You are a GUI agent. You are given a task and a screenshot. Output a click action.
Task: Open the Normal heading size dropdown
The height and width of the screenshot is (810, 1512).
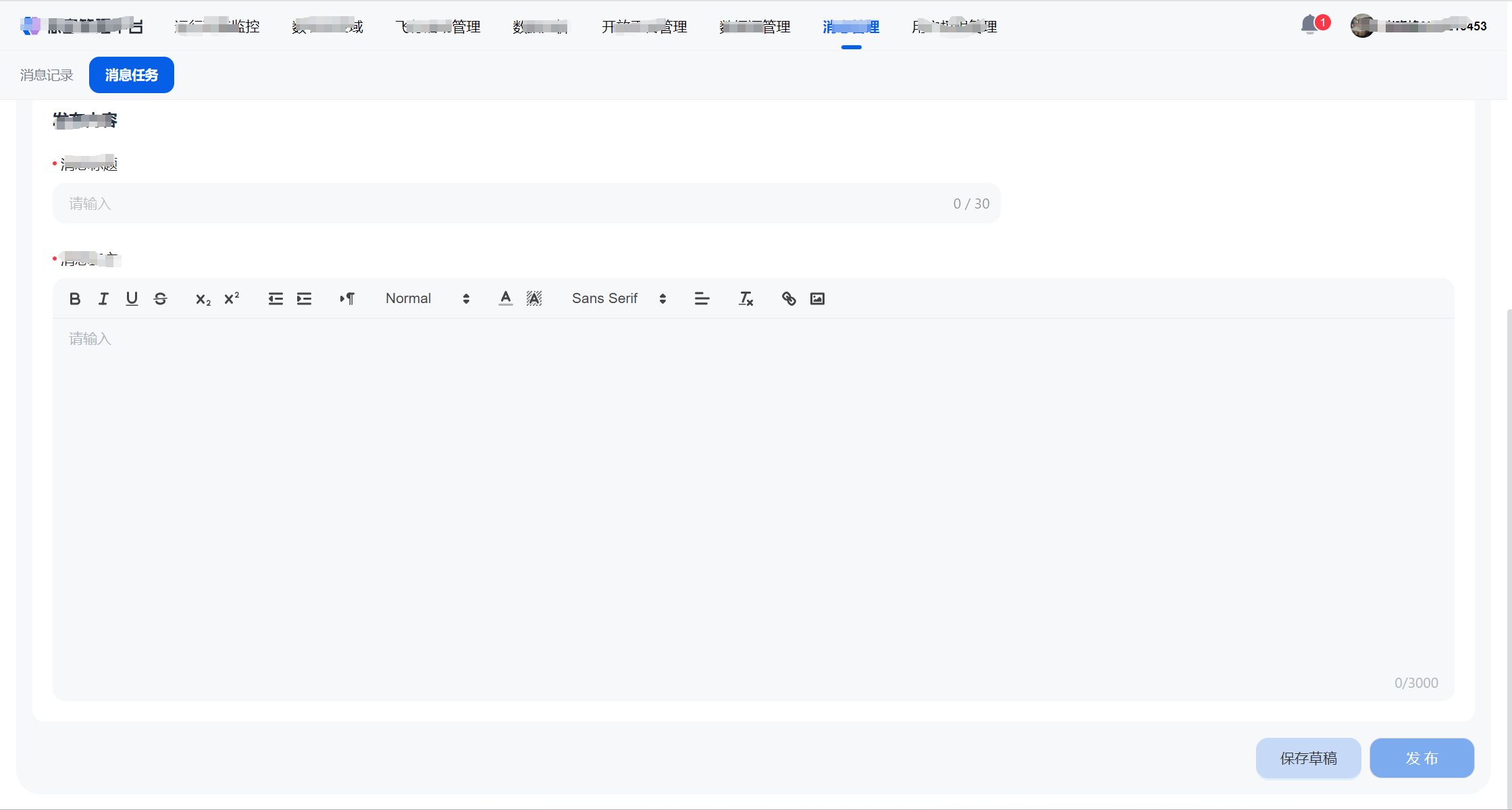pyautogui.click(x=427, y=298)
